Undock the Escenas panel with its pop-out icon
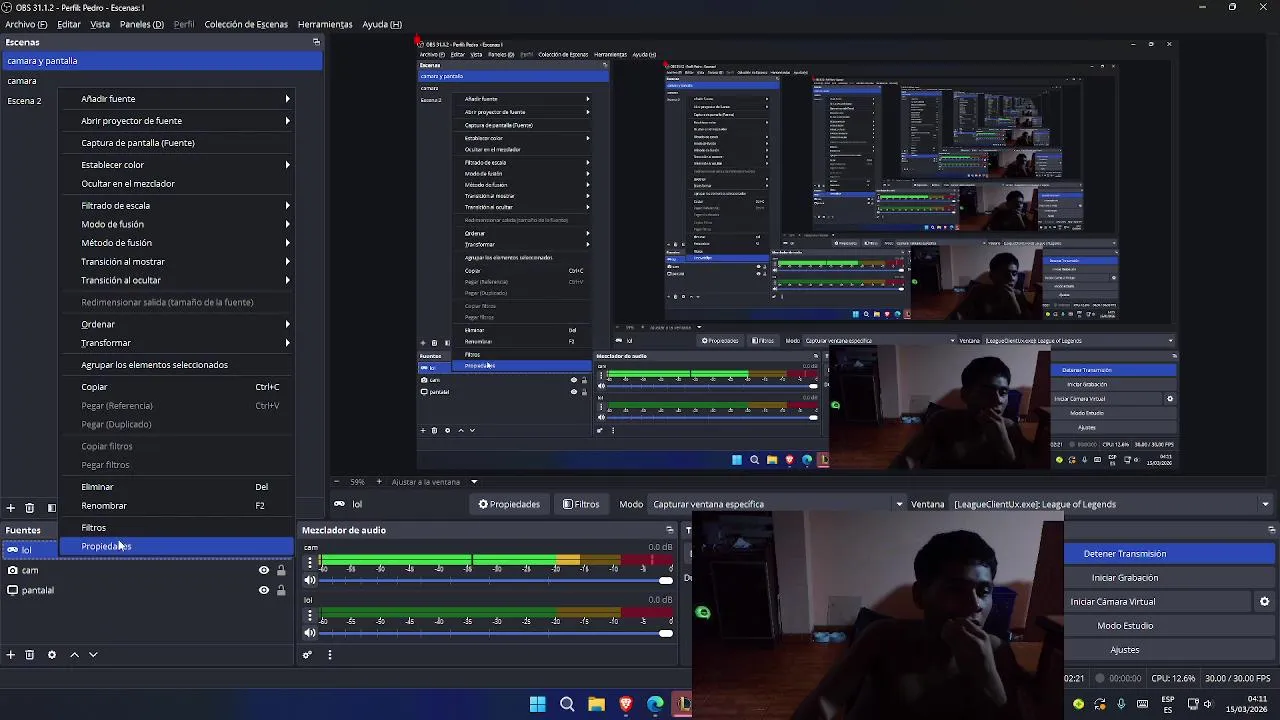Image resolution: width=1280 pixels, height=720 pixels. [316, 42]
